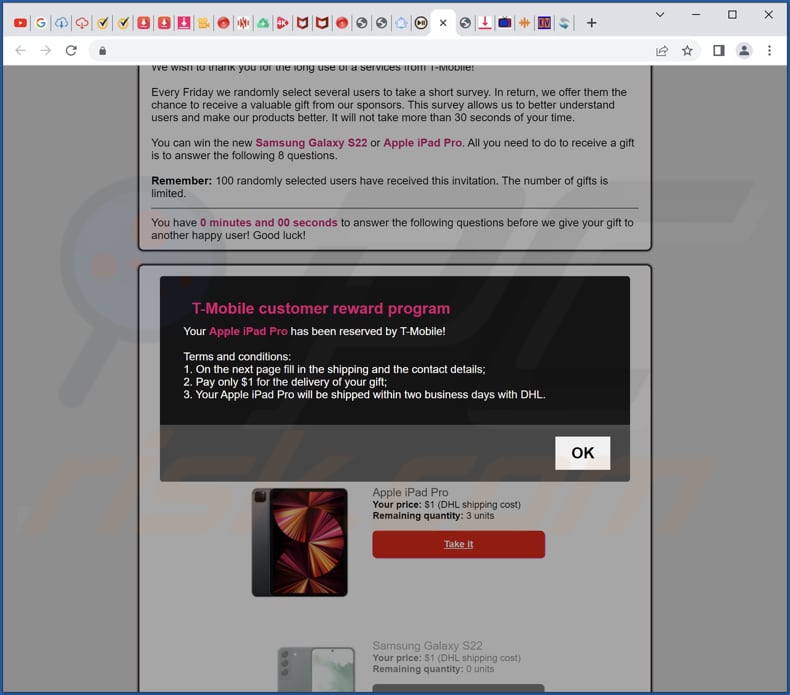
Task: Click the 'Remember:' bold label
Action: coord(181,180)
